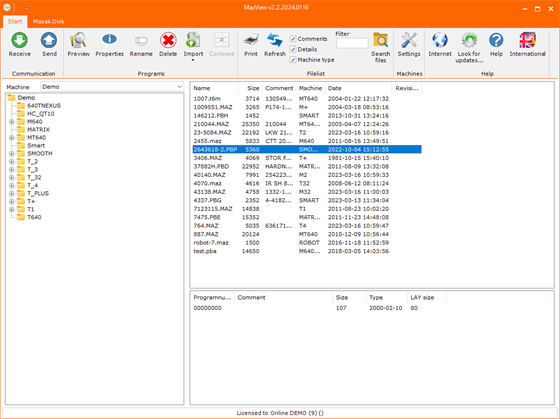Viewport: 560px width, 419px height.
Task: Click into the Filter text field
Action: tap(352, 43)
